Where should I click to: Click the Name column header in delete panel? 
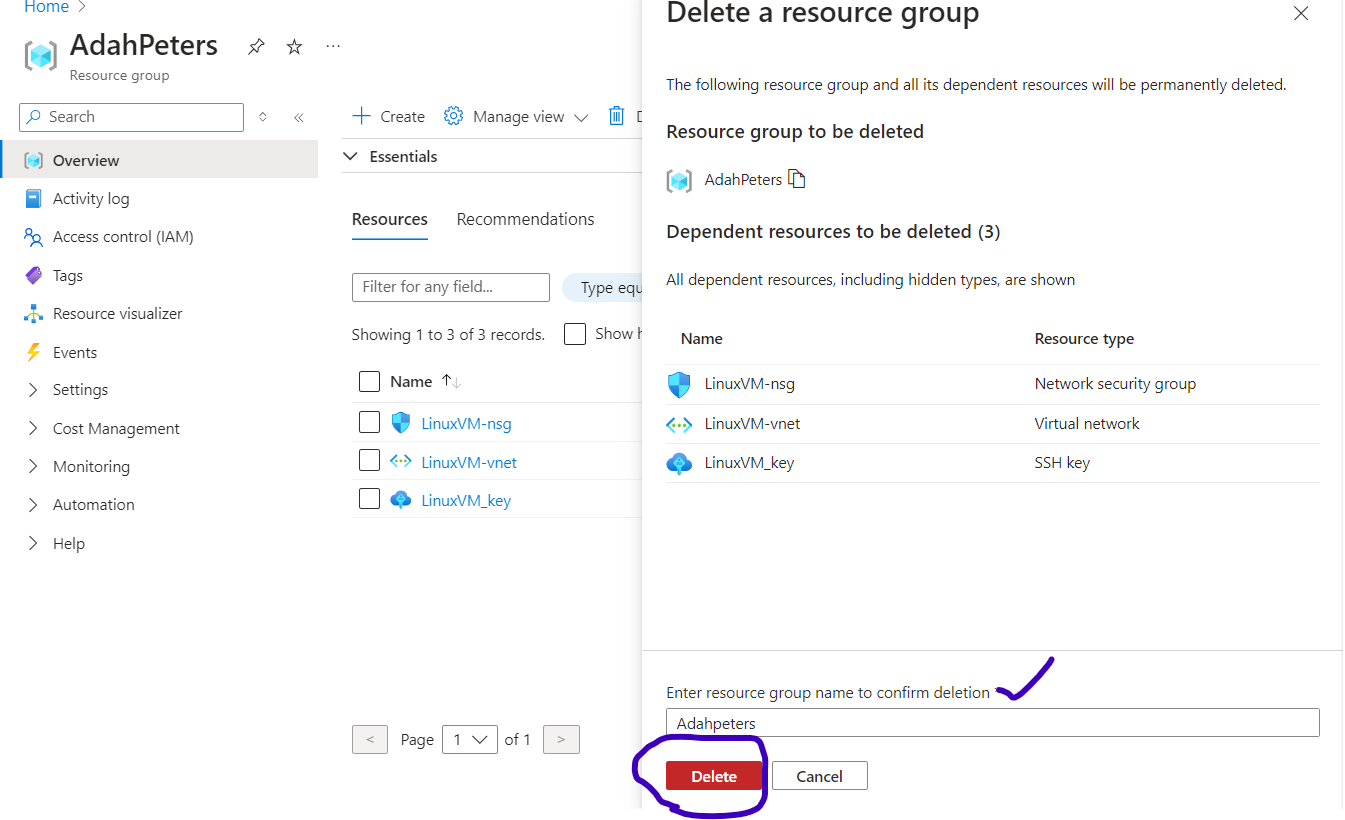[x=702, y=339]
